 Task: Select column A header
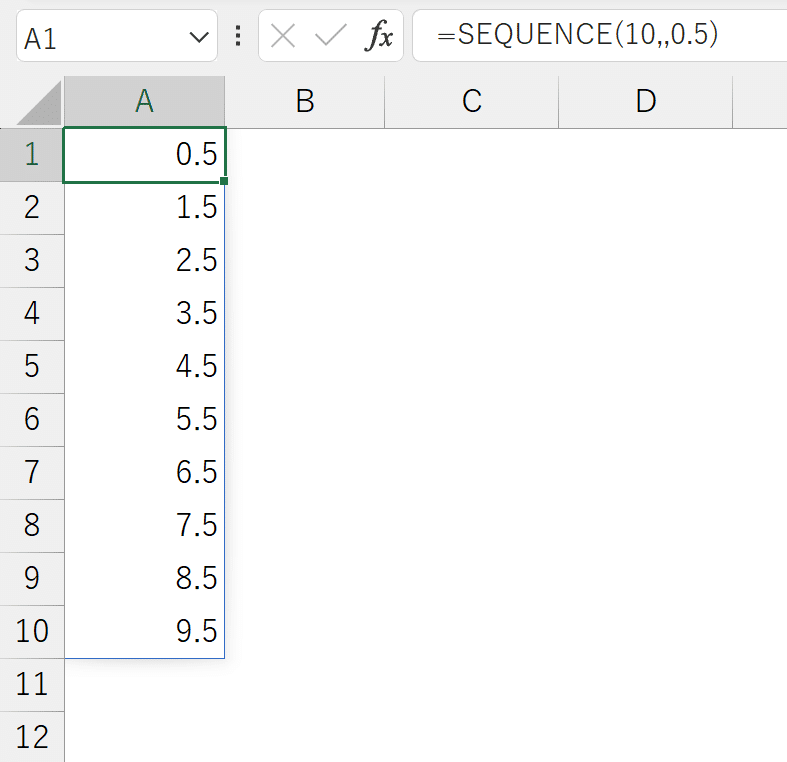pos(145,102)
